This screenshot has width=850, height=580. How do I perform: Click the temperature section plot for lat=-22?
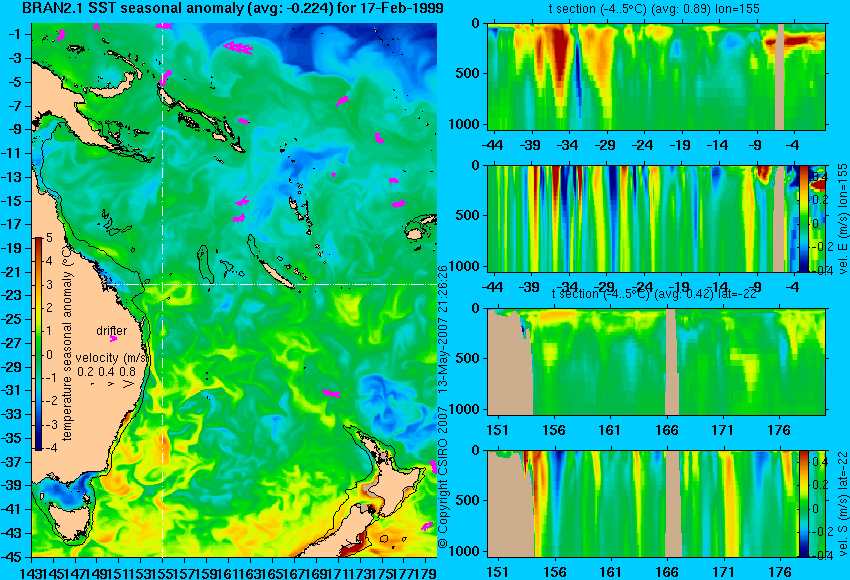[x=656, y=362]
